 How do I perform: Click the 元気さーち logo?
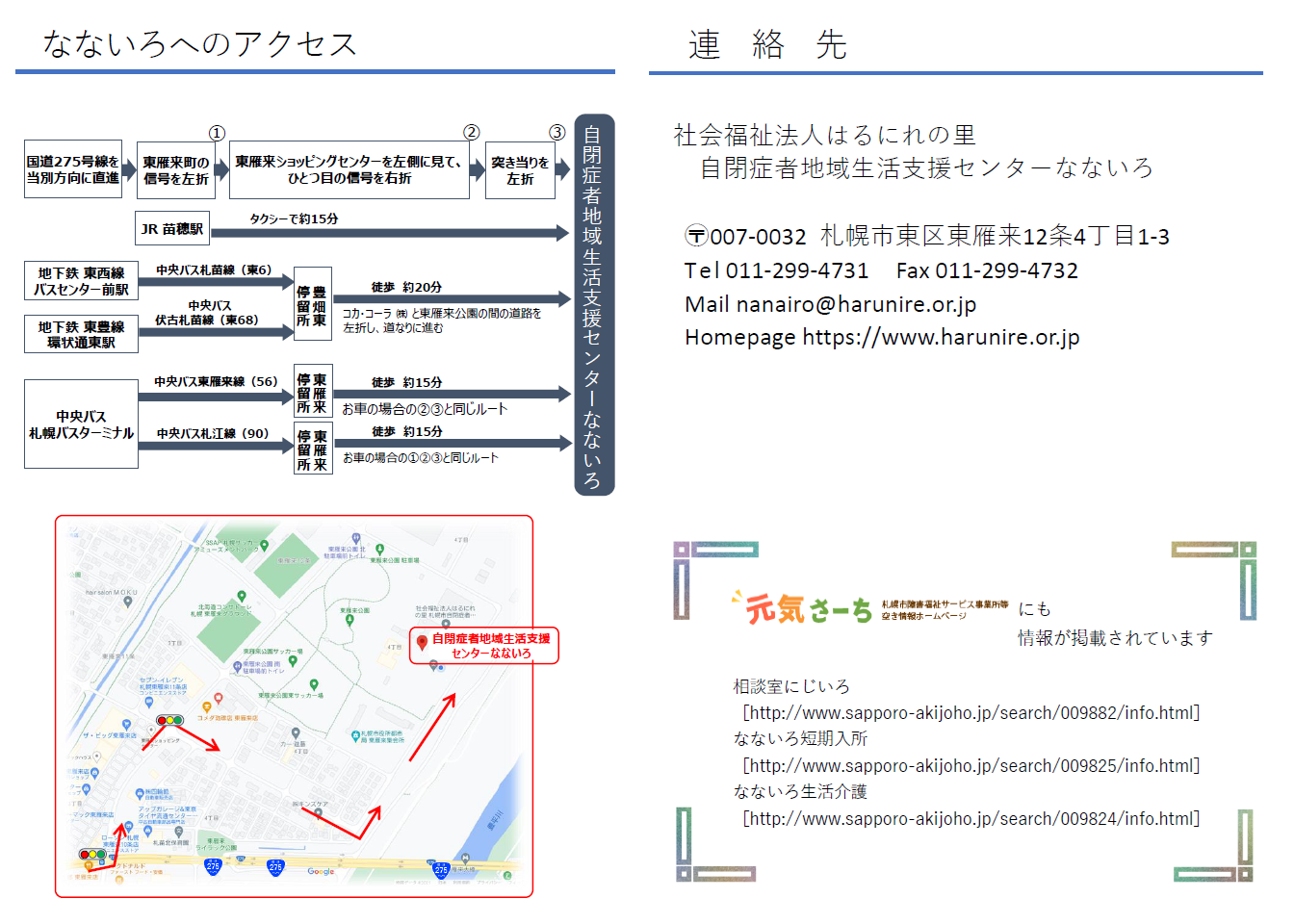pos(802,608)
